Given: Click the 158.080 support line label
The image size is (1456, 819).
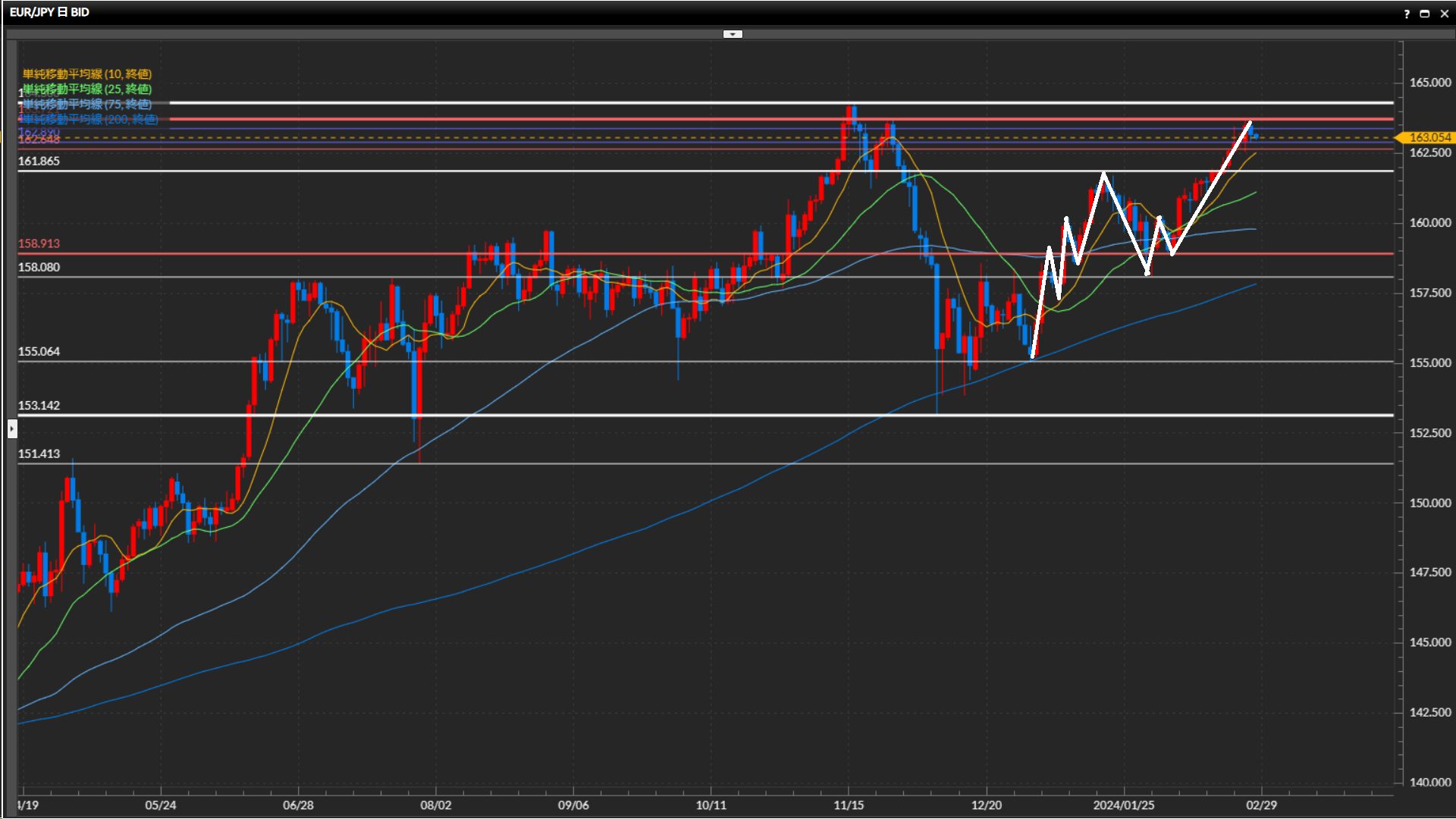Looking at the screenshot, I should pyautogui.click(x=39, y=267).
